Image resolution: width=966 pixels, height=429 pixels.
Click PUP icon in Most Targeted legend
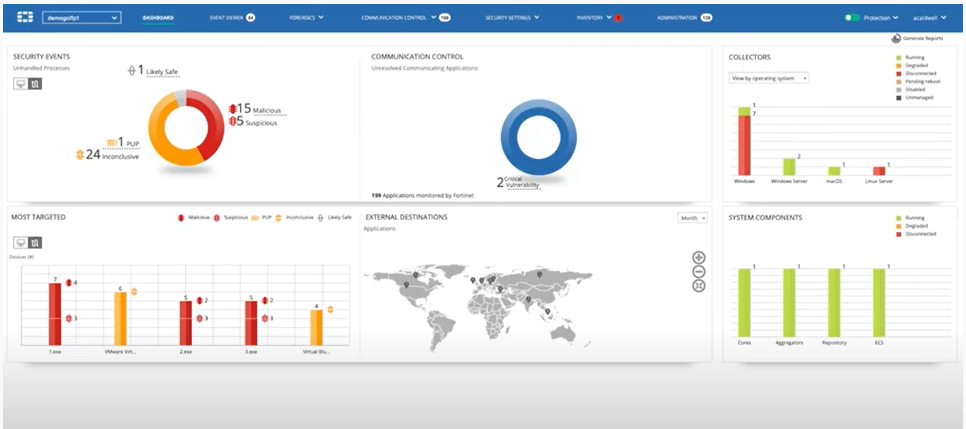[x=255, y=218]
